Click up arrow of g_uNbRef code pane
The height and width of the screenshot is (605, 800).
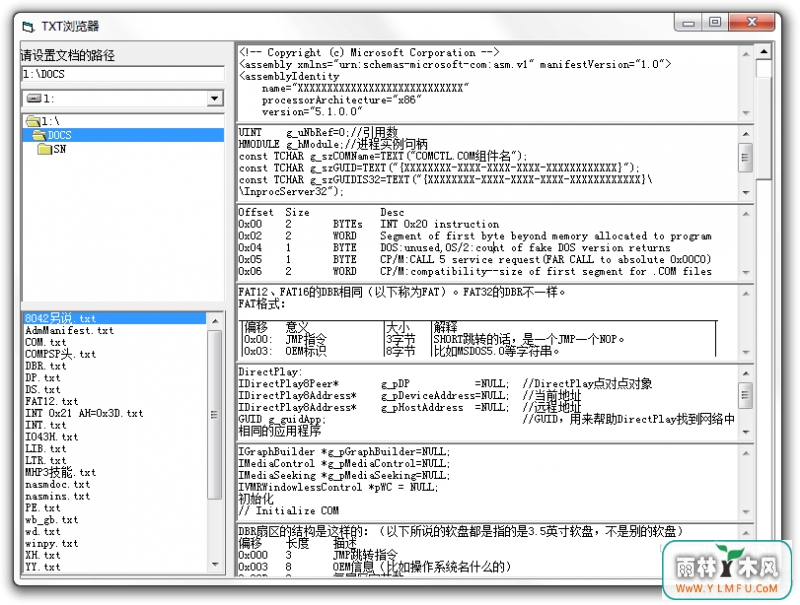click(x=746, y=134)
